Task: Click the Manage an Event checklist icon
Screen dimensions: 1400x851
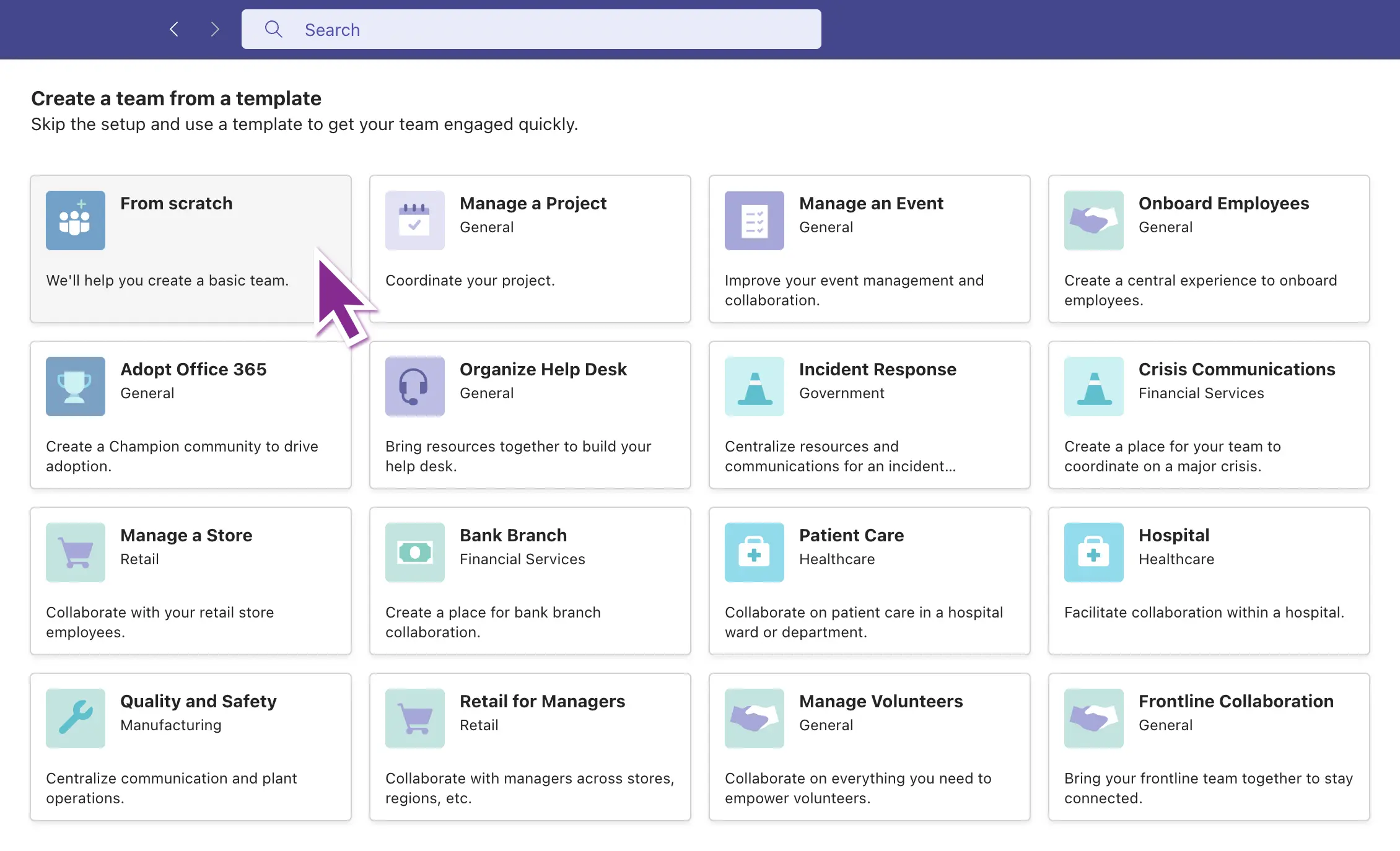Action: click(x=754, y=220)
